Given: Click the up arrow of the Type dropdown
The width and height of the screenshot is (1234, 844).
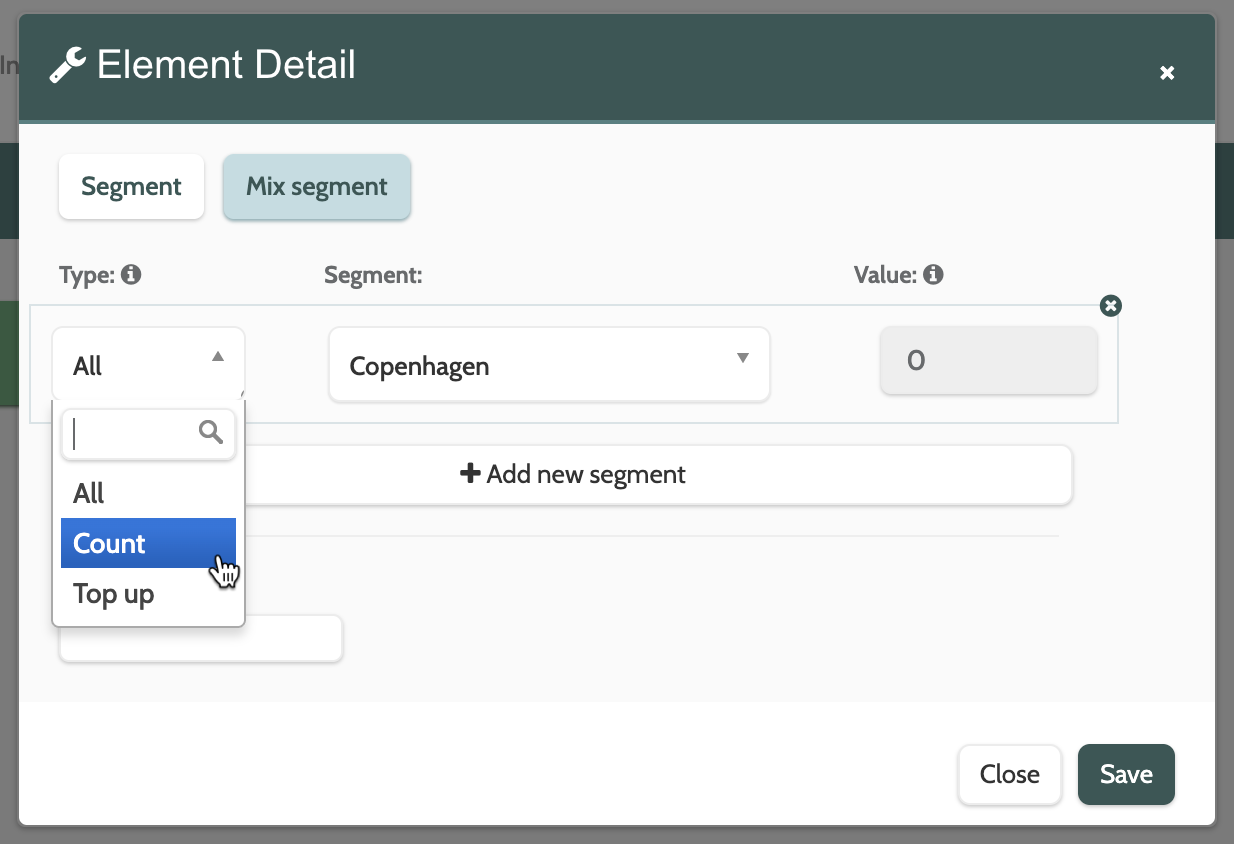Looking at the screenshot, I should tap(218, 357).
